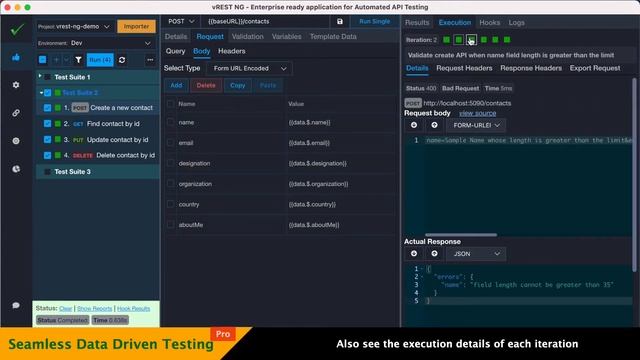Refresh the test list using the circular arrows icon
The width and height of the screenshot is (640, 360).
[122, 60]
